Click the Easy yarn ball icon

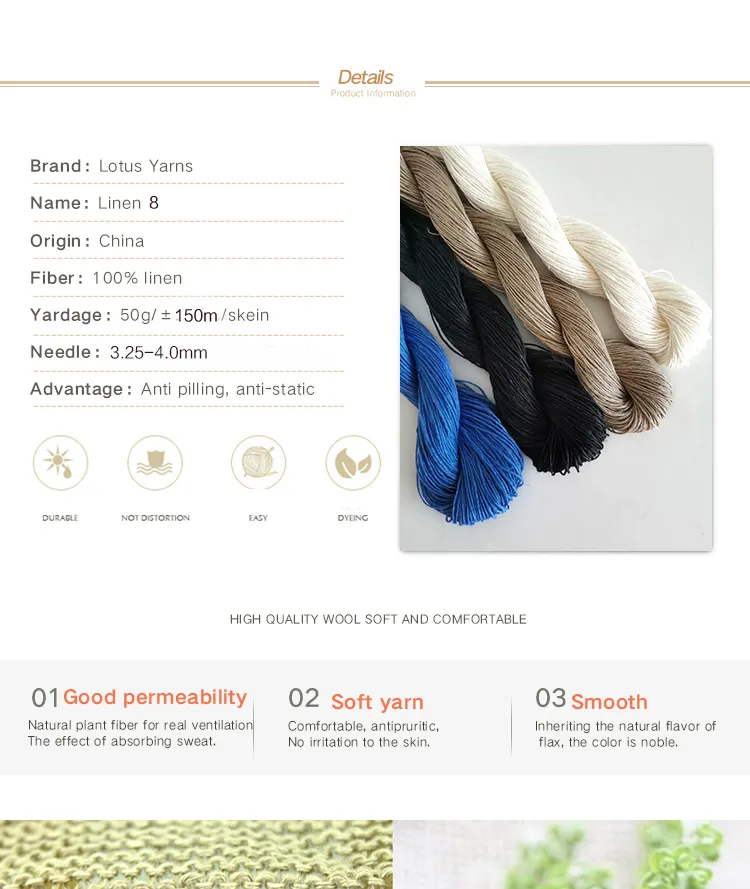pos(259,463)
